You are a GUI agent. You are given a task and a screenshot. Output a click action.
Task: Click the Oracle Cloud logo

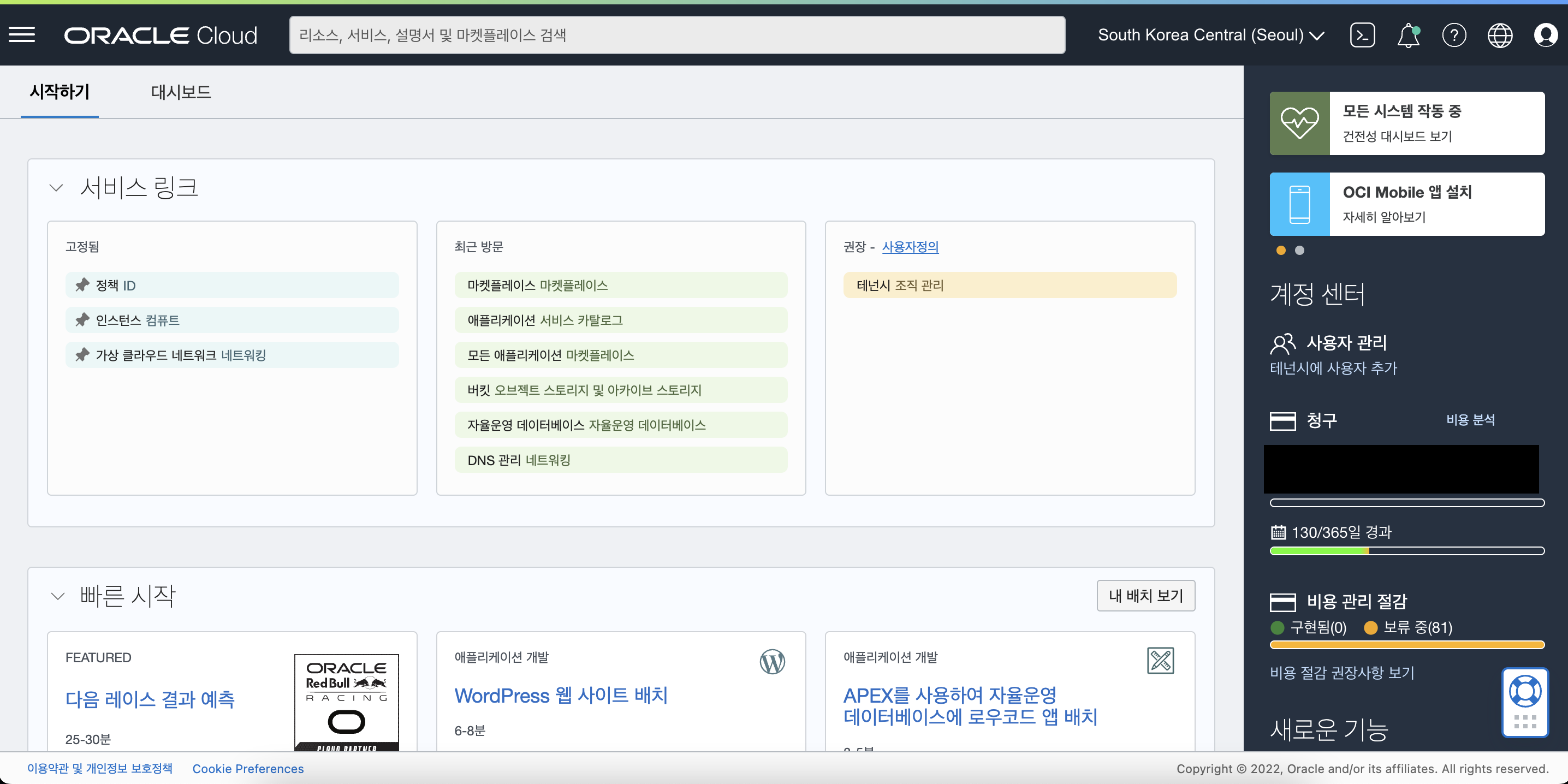161,35
